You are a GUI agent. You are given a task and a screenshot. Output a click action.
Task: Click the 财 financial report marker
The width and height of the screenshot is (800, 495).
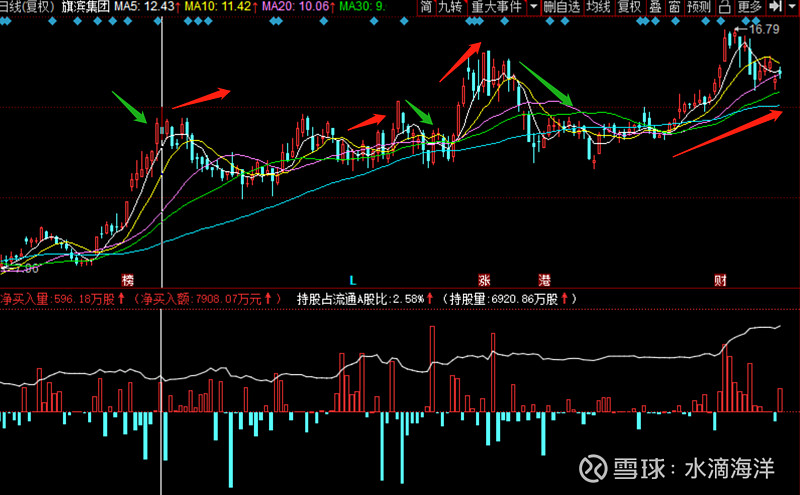click(720, 279)
